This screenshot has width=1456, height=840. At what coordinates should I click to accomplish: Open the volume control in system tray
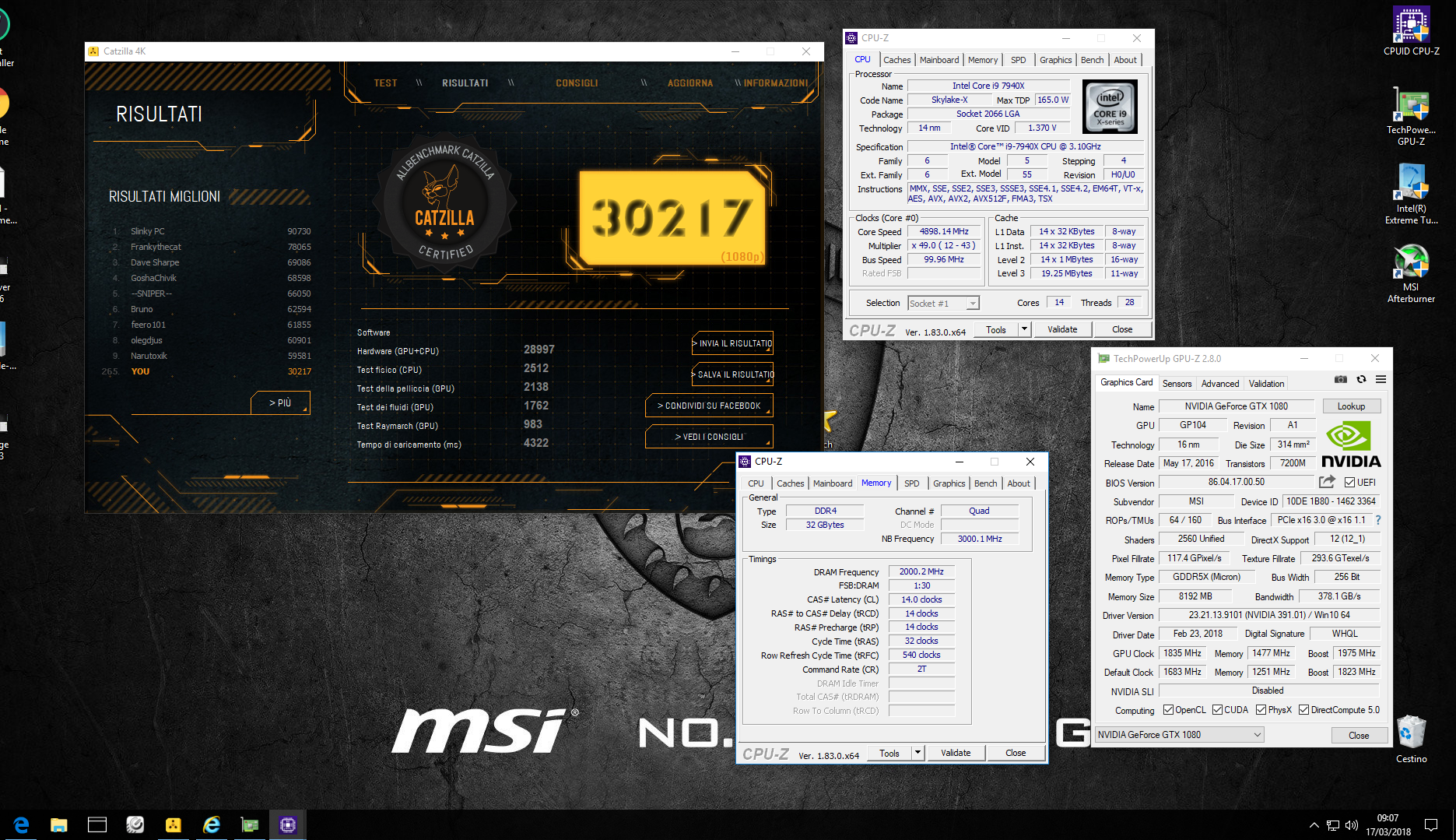coord(1351,825)
